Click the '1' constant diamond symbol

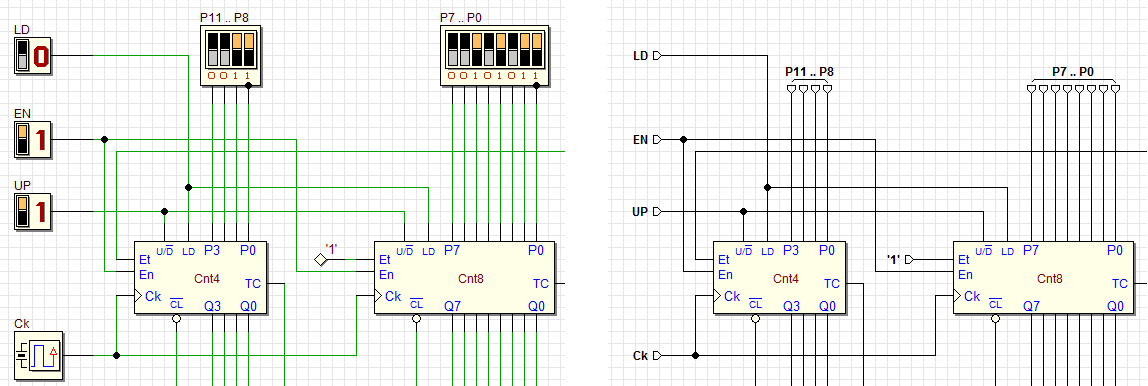pyautogui.click(x=320, y=259)
